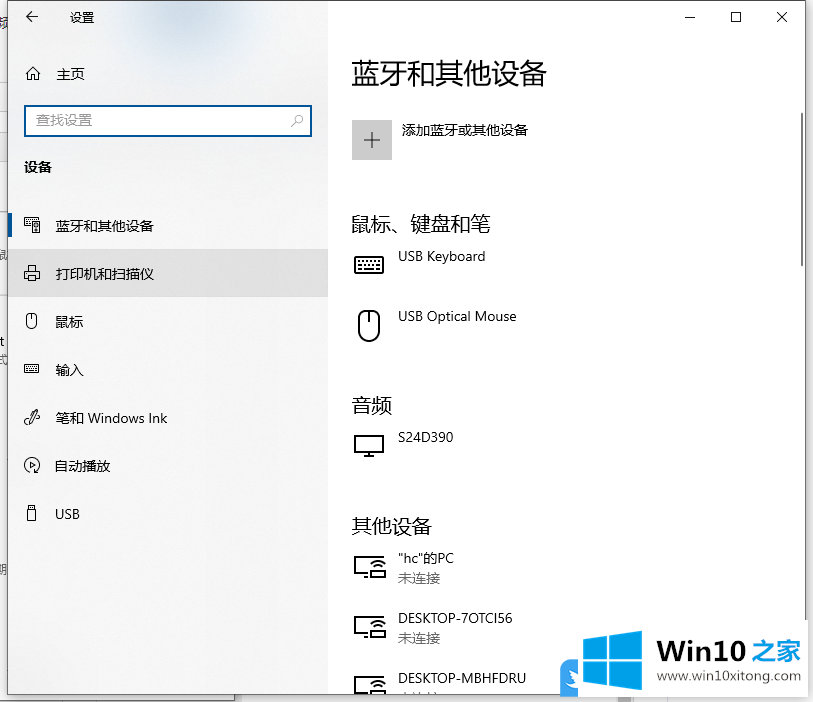Open 自动播放 settings page
Screen dimensions: 813x702
click(82, 466)
